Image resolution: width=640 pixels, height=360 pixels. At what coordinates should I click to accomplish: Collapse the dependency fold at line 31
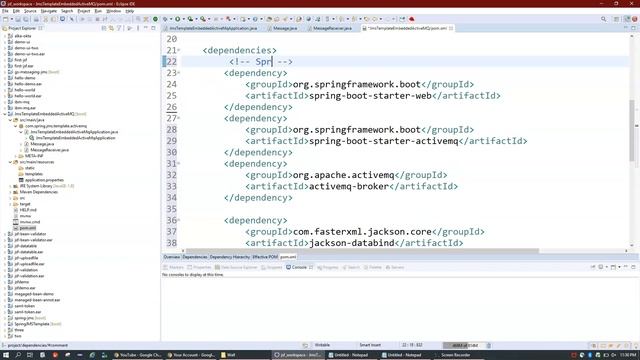tap(178, 164)
